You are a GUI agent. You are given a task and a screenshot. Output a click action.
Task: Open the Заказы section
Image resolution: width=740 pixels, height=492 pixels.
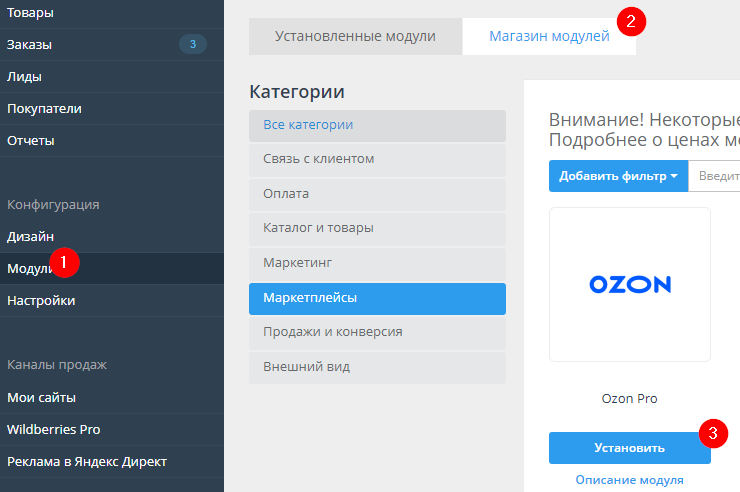[111, 45]
